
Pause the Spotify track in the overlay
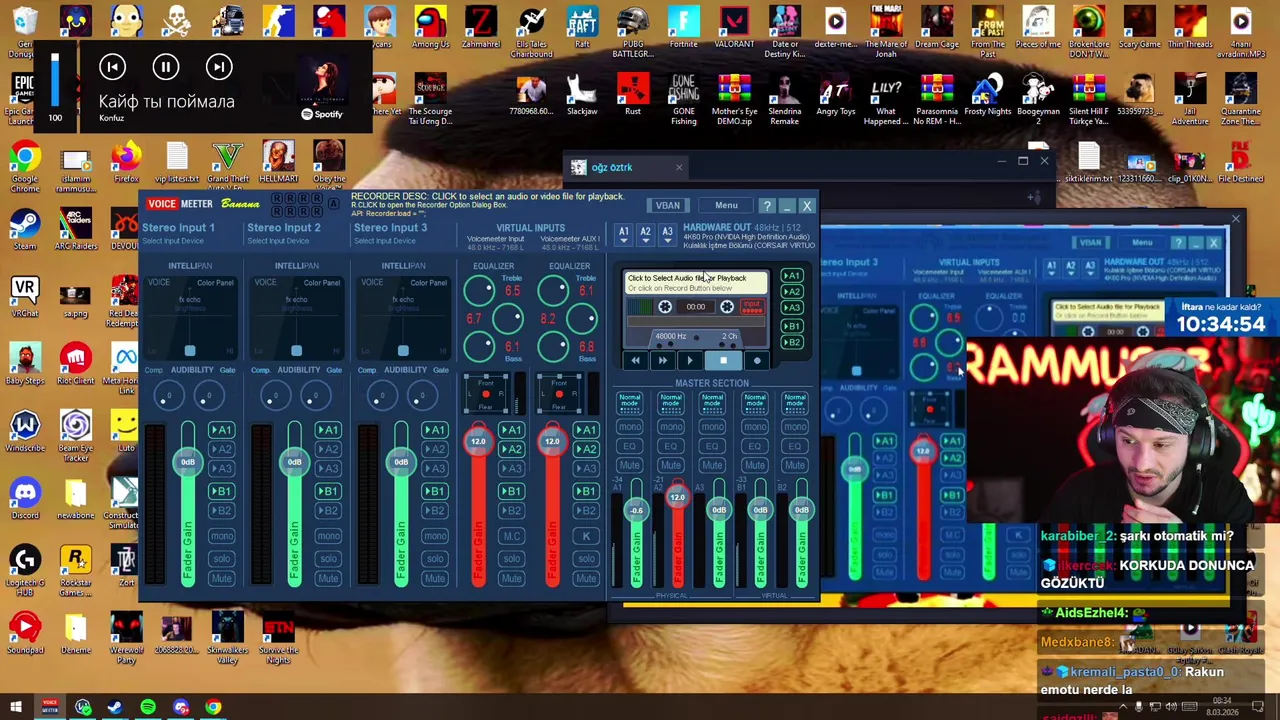166,67
